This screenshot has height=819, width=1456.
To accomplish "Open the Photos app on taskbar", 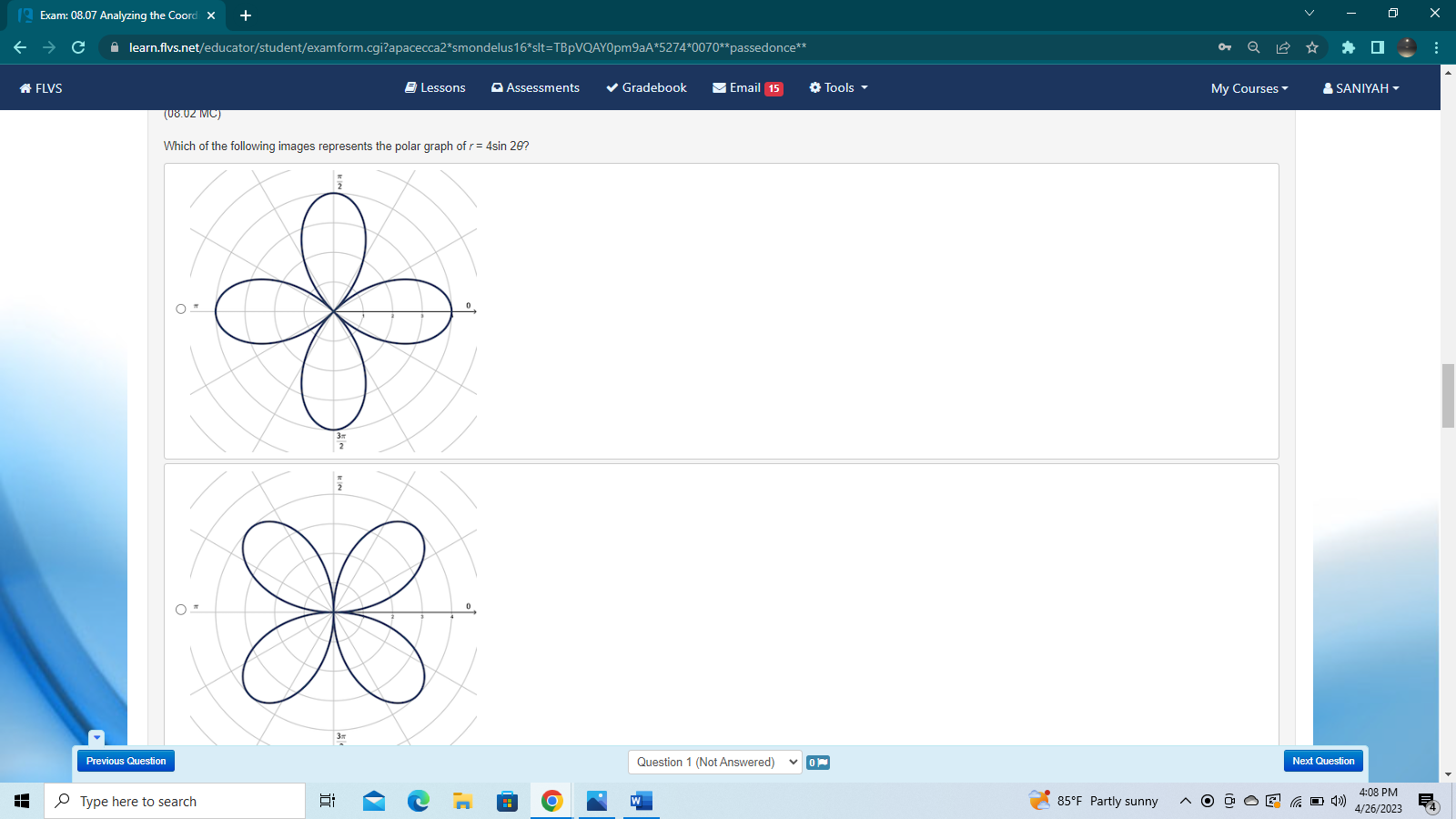I will 597,801.
